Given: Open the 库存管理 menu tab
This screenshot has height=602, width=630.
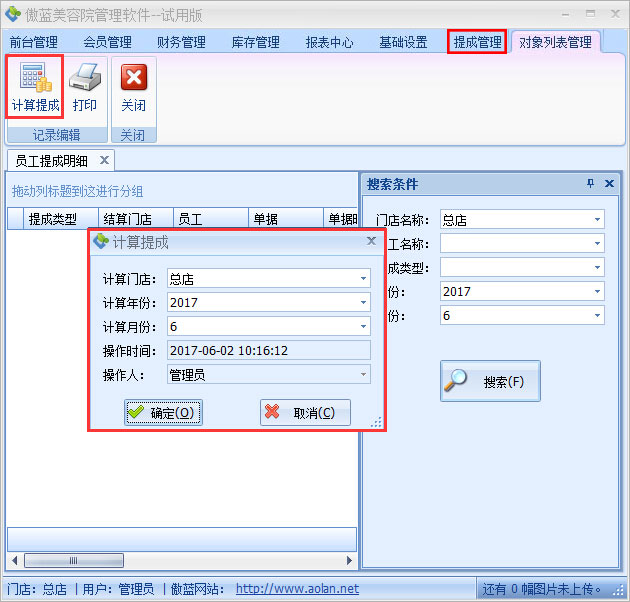Looking at the screenshot, I should 256,42.
